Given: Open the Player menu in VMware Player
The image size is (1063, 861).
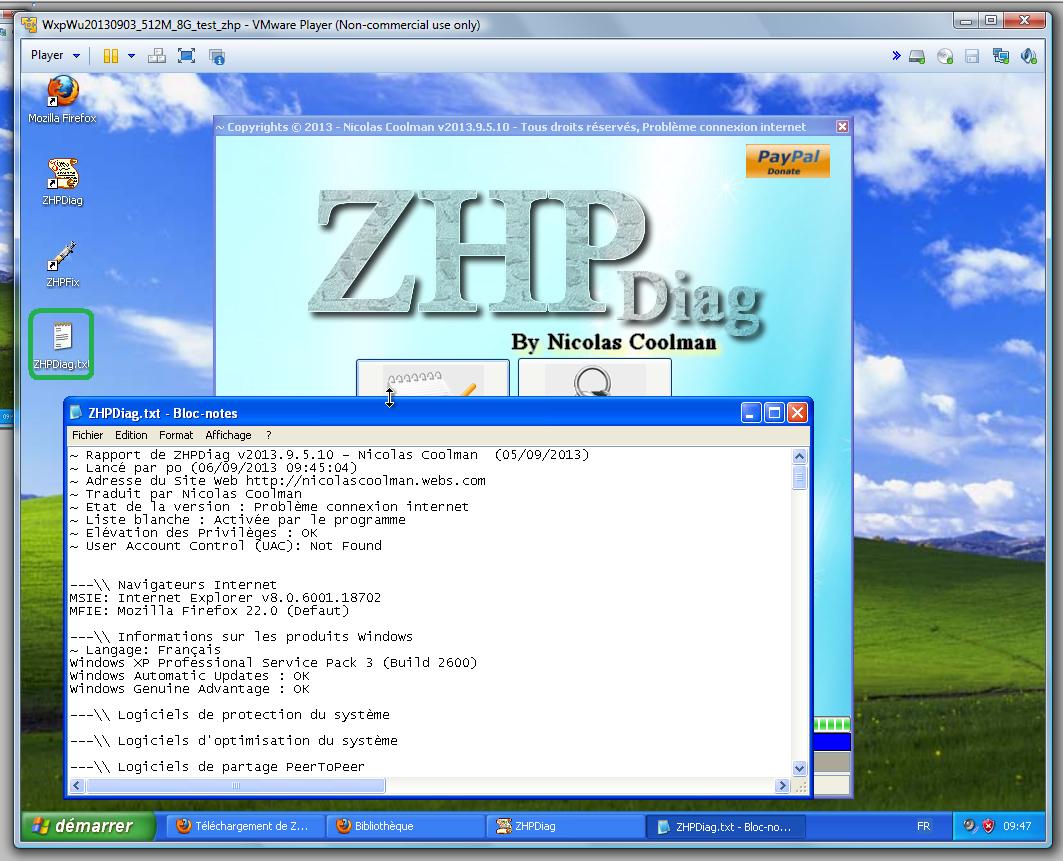Looking at the screenshot, I should pyautogui.click(x=55, y=56).
